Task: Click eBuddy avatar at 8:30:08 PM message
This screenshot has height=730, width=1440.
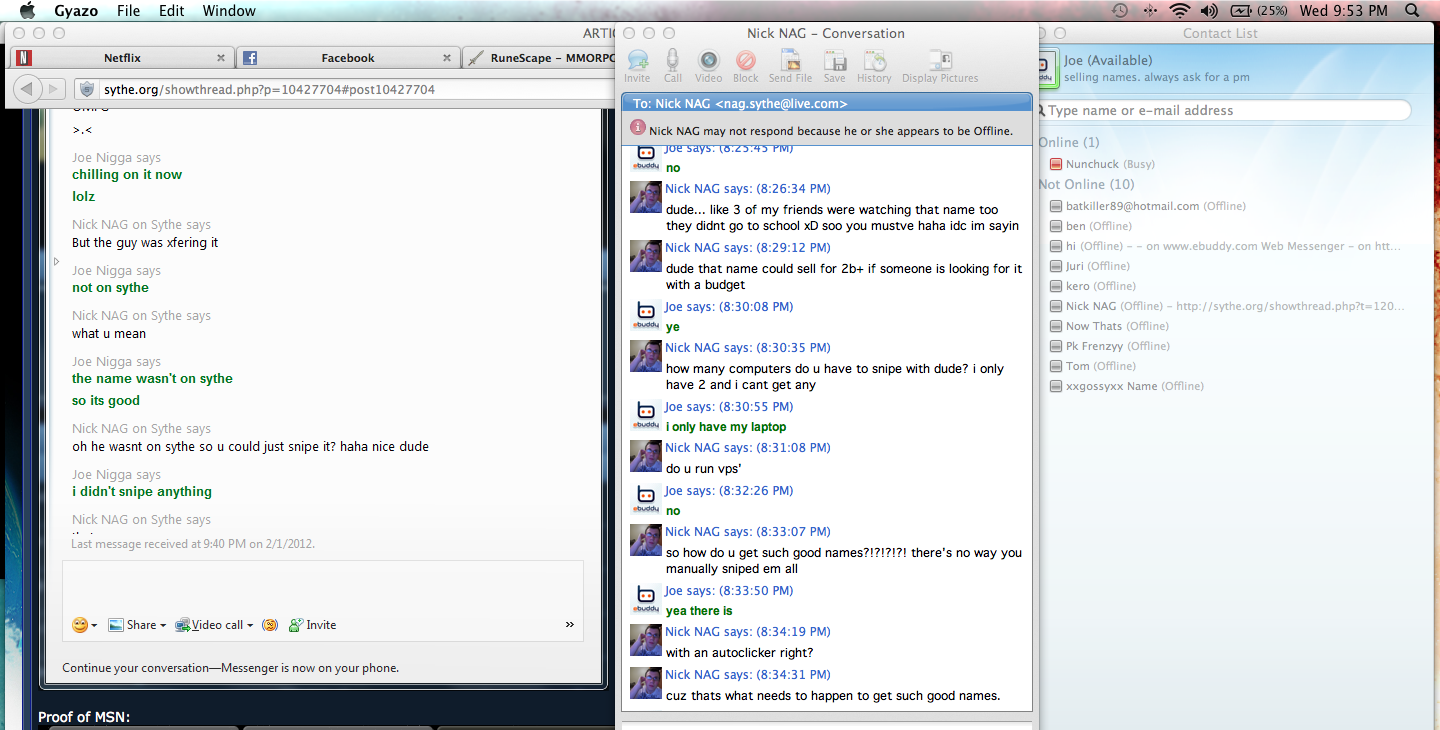Action: point(646,315)
